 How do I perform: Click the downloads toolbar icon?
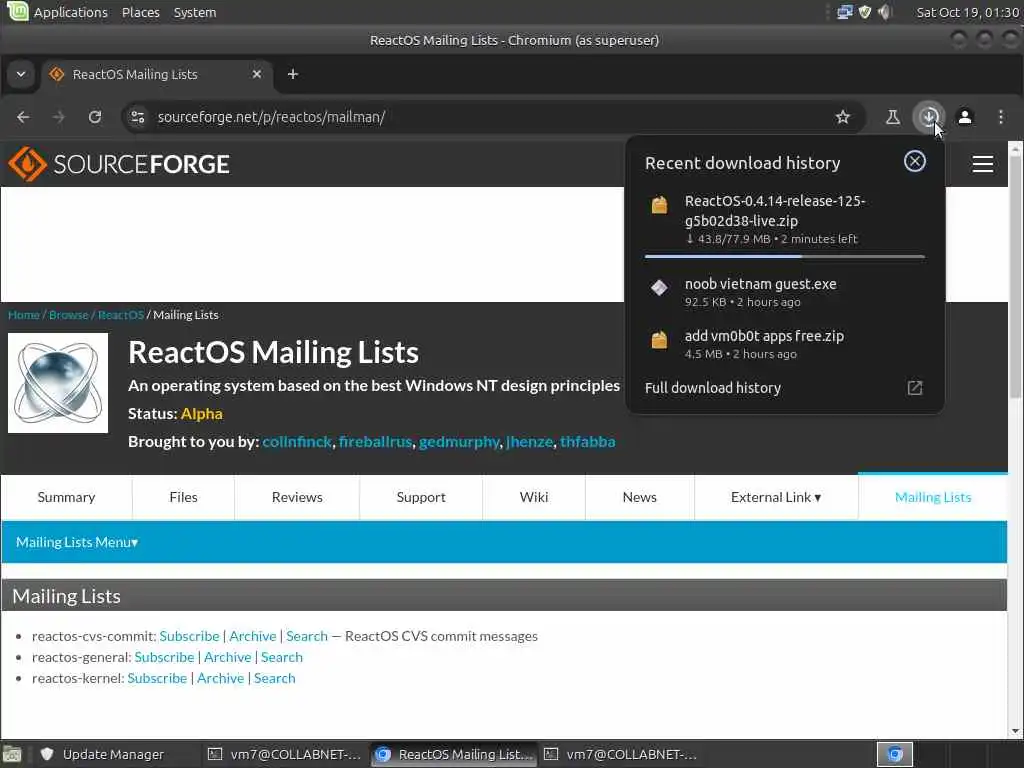pyautogui.click(x=929, y=117)
